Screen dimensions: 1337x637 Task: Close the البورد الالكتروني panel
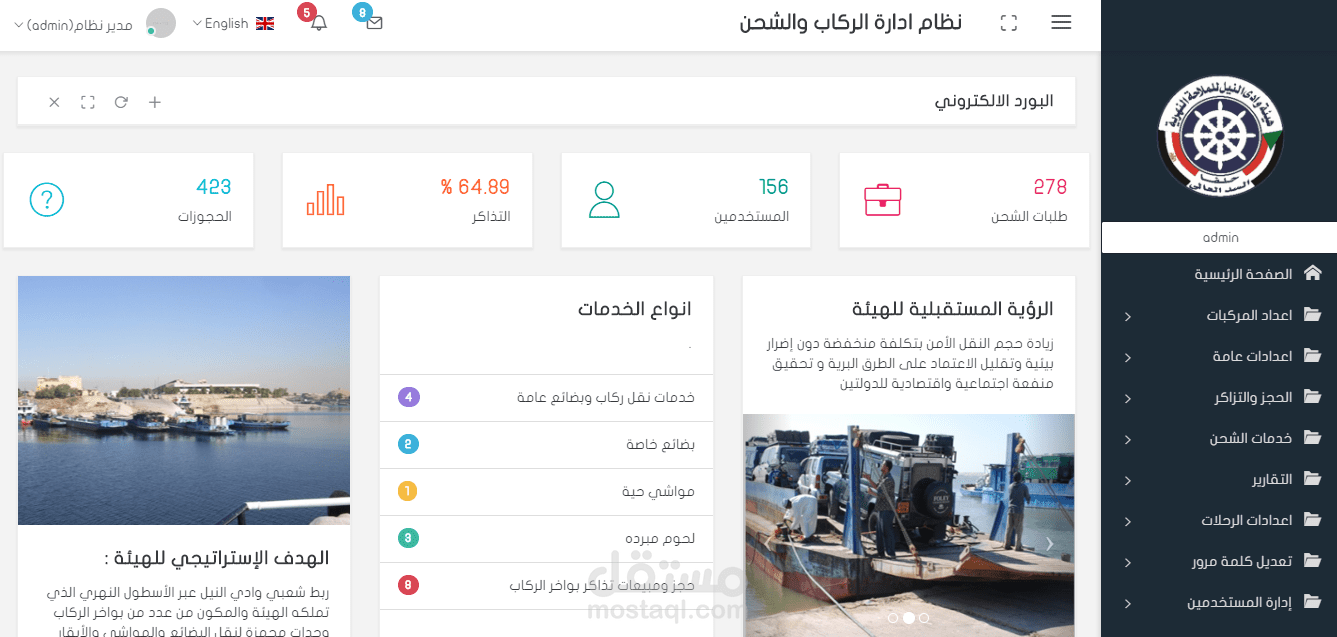click(55, 102)
